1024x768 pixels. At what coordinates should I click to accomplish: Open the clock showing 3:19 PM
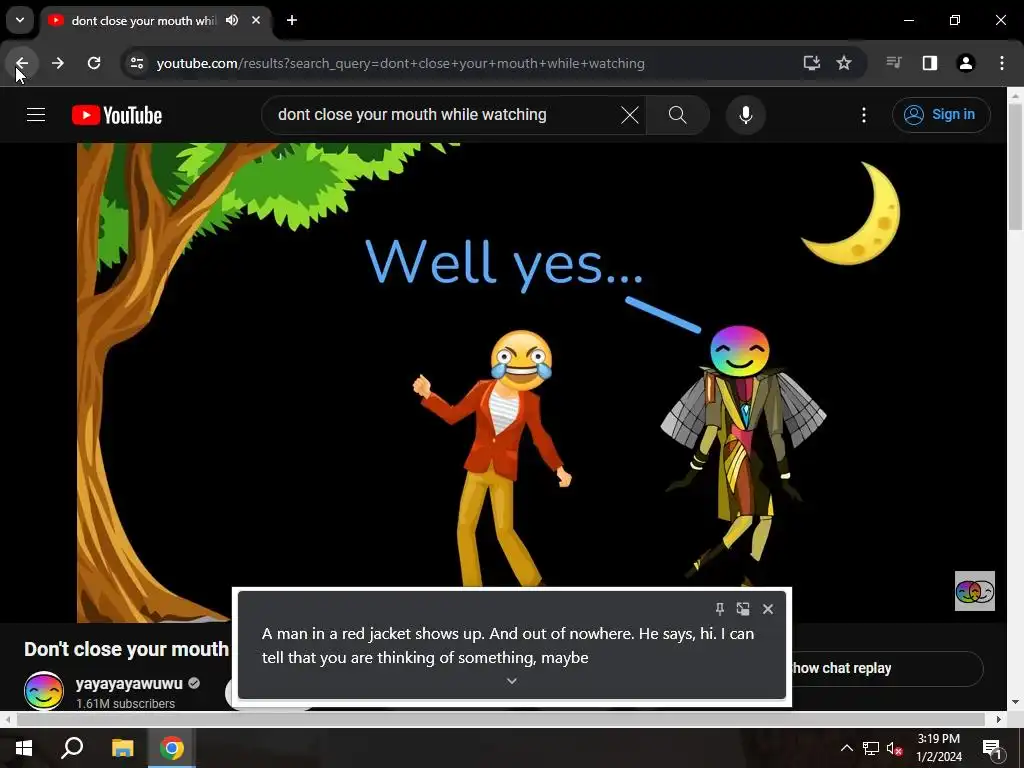(x=938, y=748)
